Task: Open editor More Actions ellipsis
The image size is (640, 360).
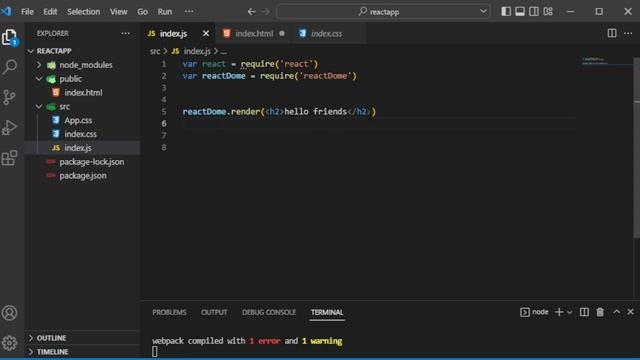Action: [x=628, y=33]
